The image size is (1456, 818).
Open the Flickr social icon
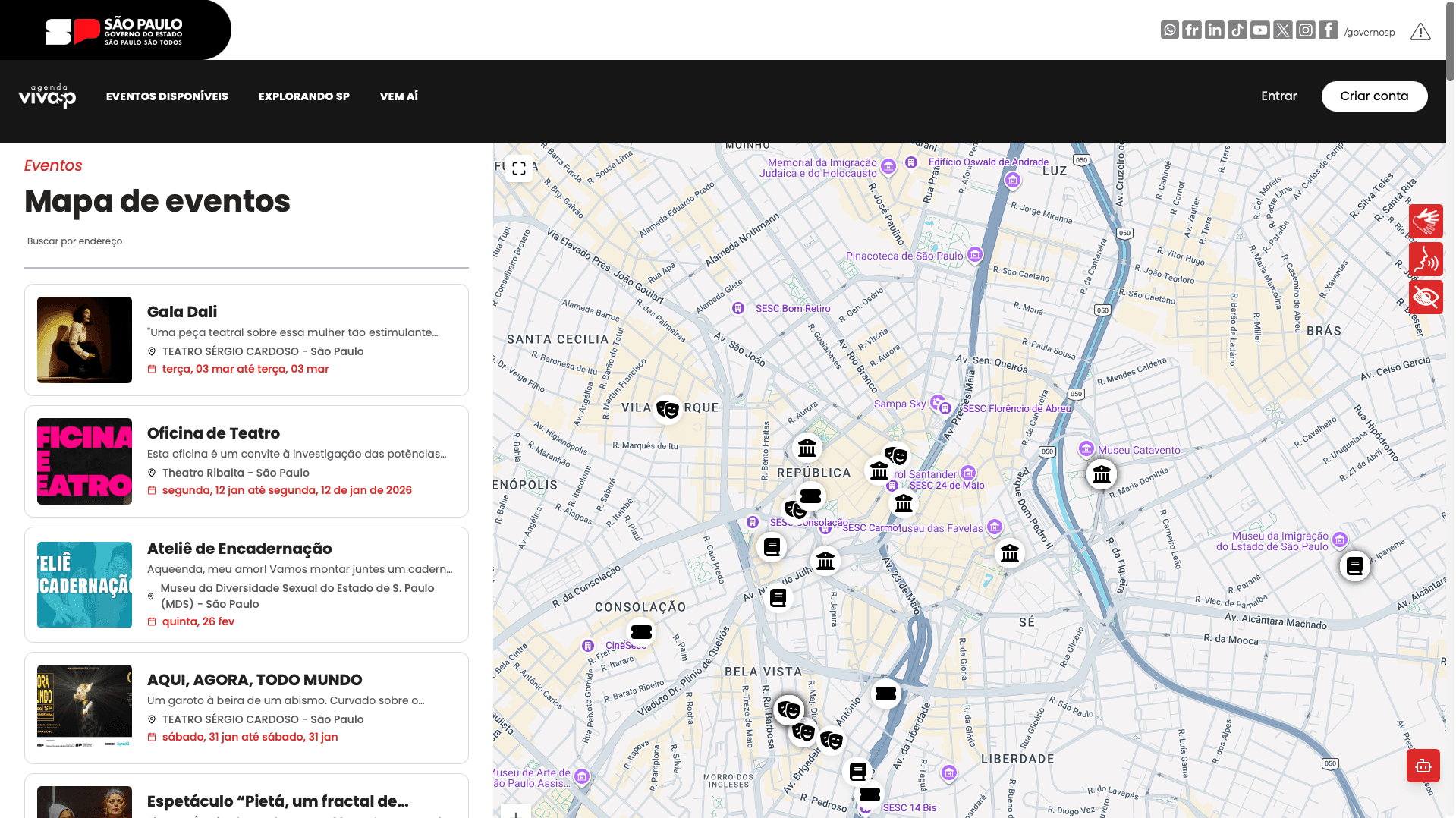[x=1192, y=30]
